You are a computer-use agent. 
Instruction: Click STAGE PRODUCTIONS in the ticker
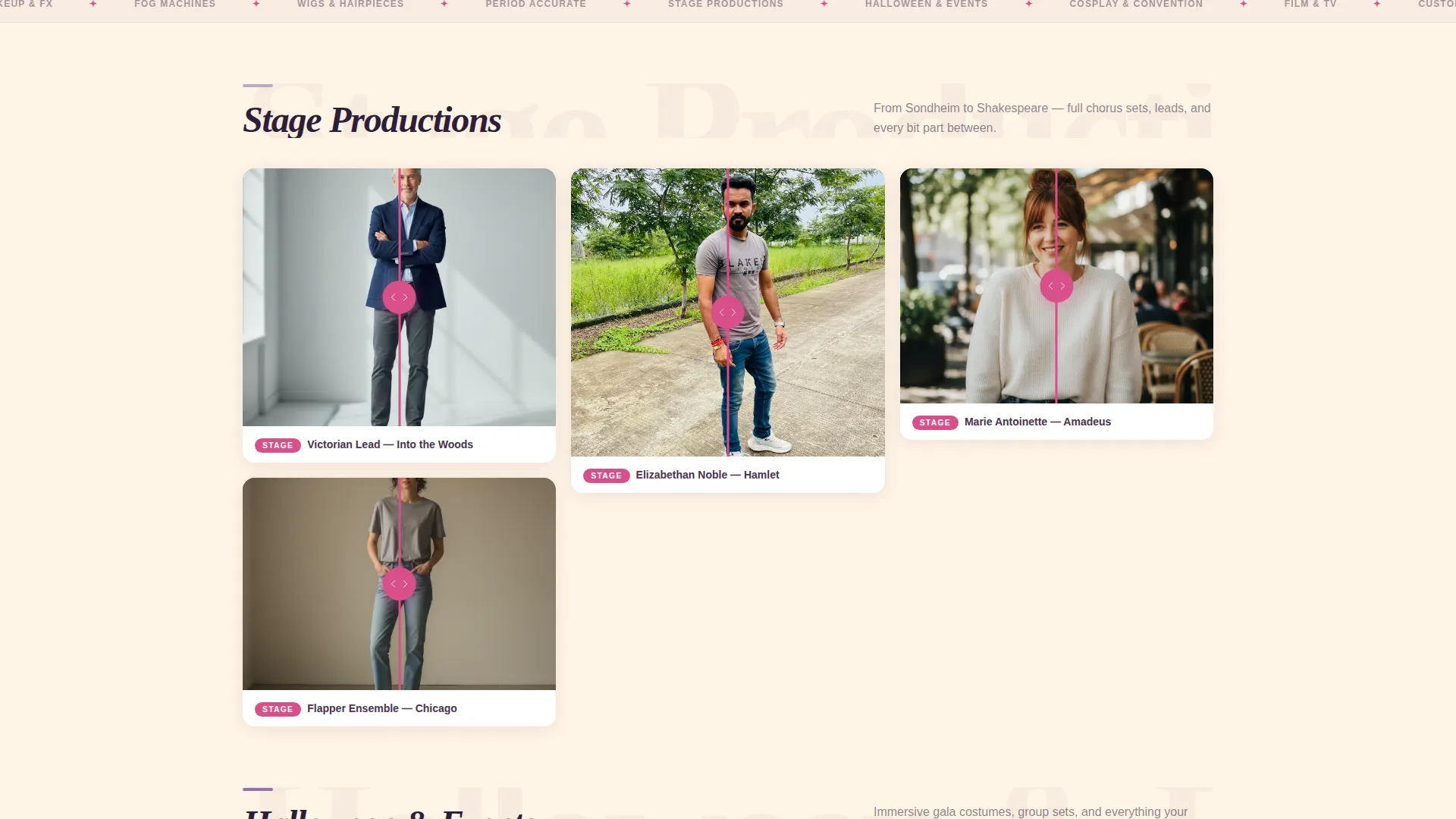(x=726, y=5)
